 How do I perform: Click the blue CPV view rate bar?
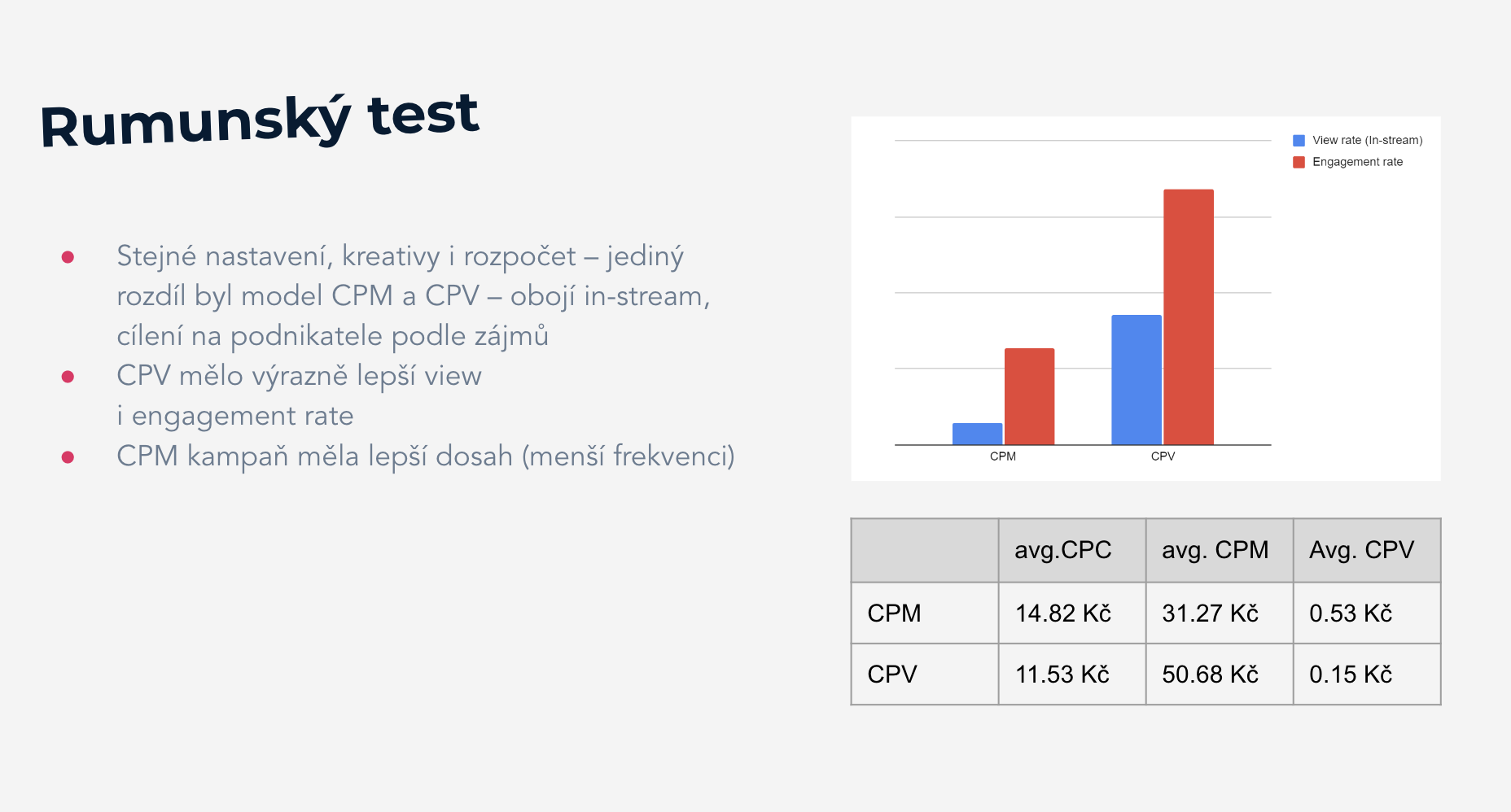pos(1137,380)
